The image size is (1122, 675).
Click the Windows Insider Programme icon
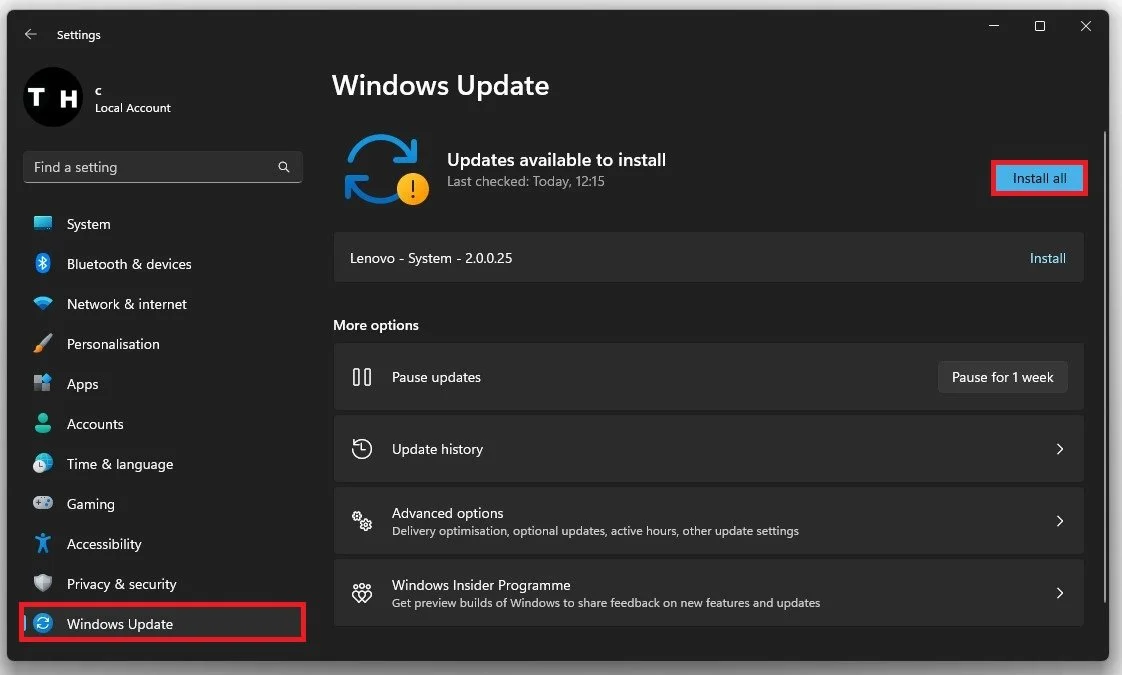362,593
